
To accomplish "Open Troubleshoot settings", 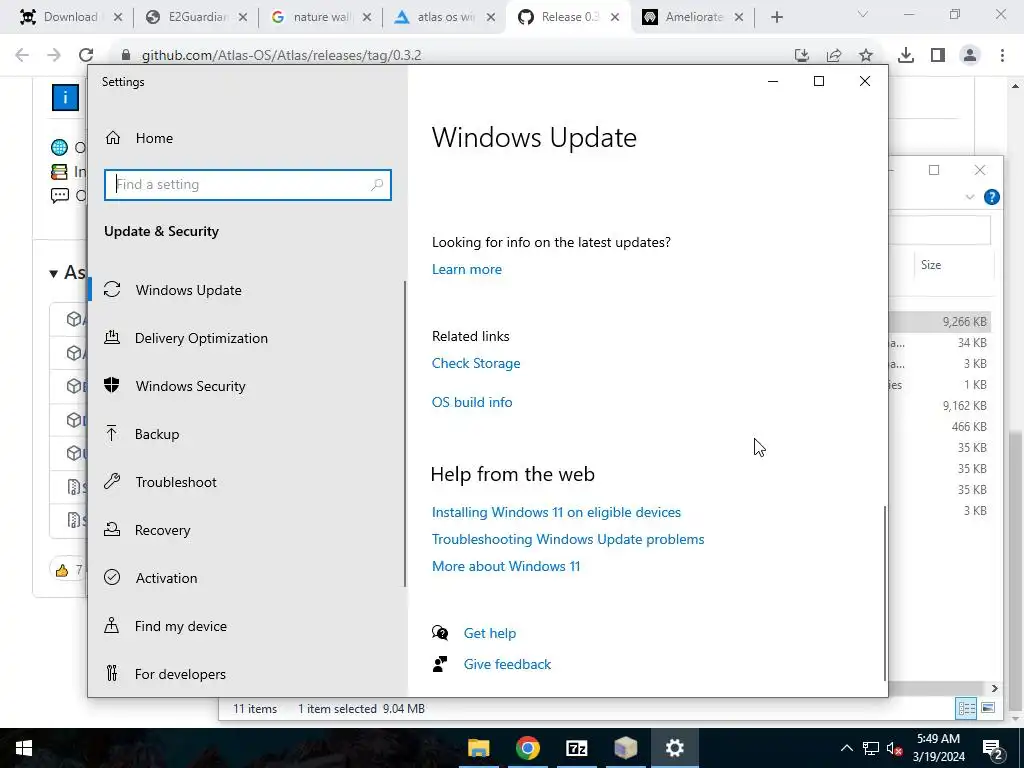I will click(x=176, y=482).
